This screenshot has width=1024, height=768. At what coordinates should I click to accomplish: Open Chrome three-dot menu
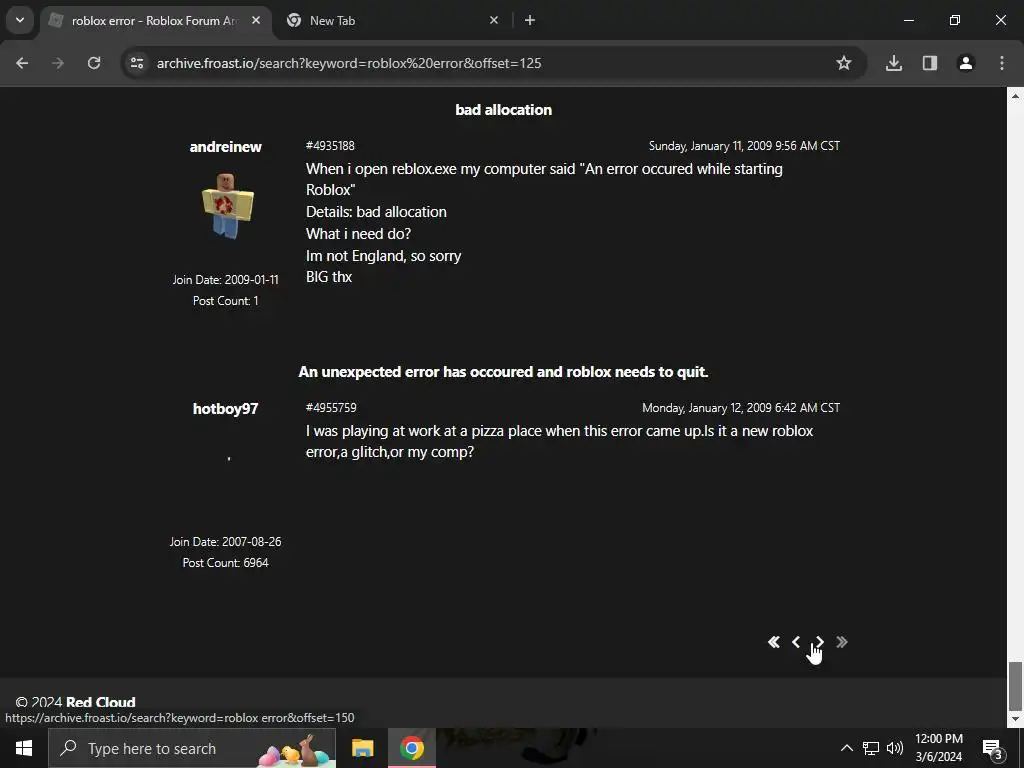[1002, 63]
